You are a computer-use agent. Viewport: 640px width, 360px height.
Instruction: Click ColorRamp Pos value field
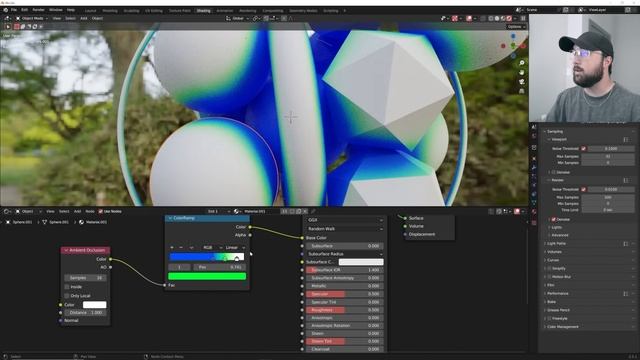click(220, 267)
